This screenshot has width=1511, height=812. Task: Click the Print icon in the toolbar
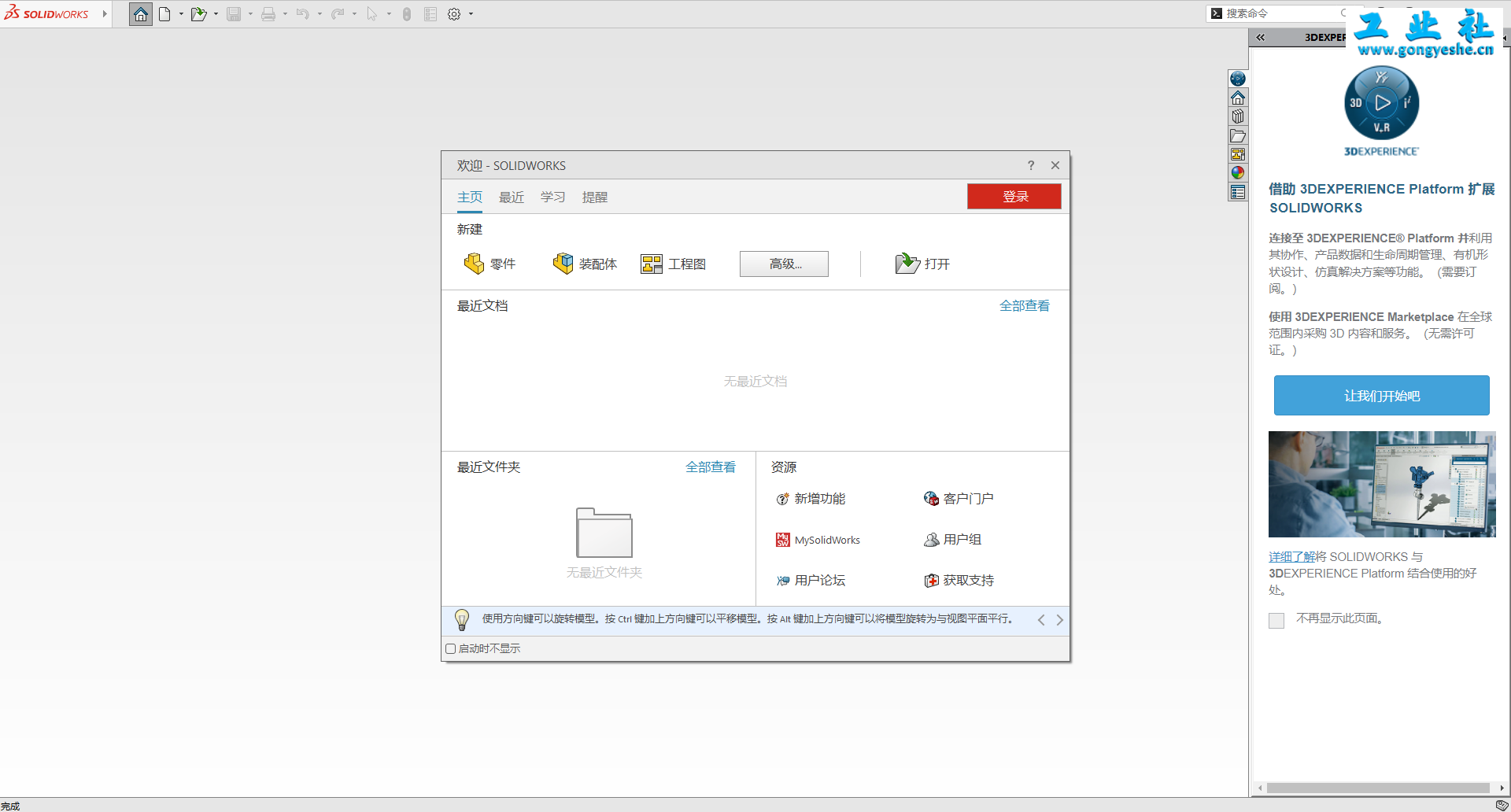pyautogui.click(x=268, y=14)
